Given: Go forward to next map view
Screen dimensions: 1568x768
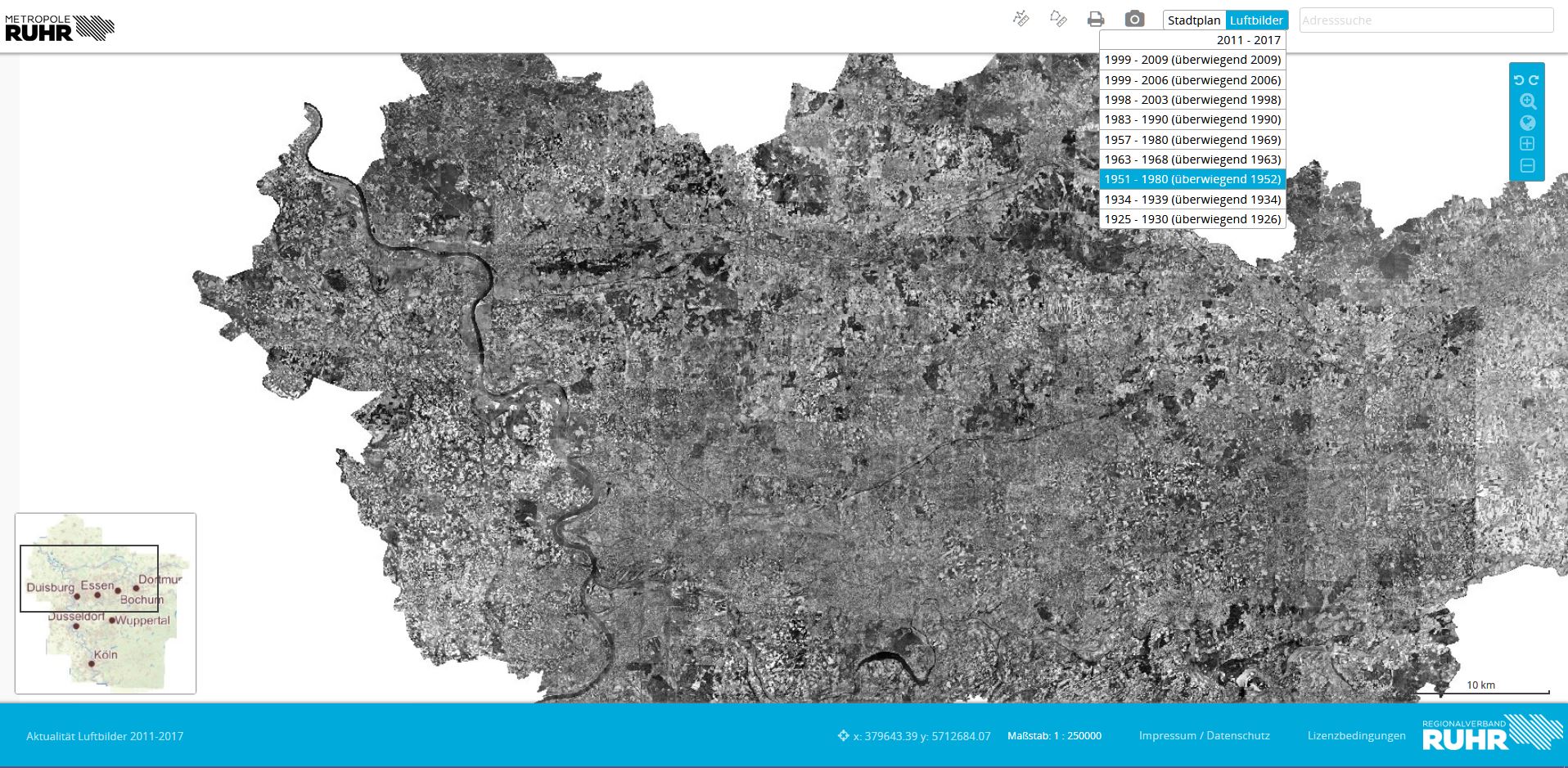Looking at the screenshot, I should (x=1534, y=80).
